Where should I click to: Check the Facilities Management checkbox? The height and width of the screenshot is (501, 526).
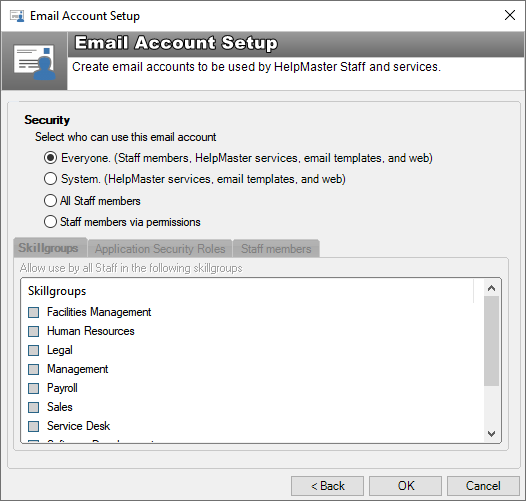[34, 312]
